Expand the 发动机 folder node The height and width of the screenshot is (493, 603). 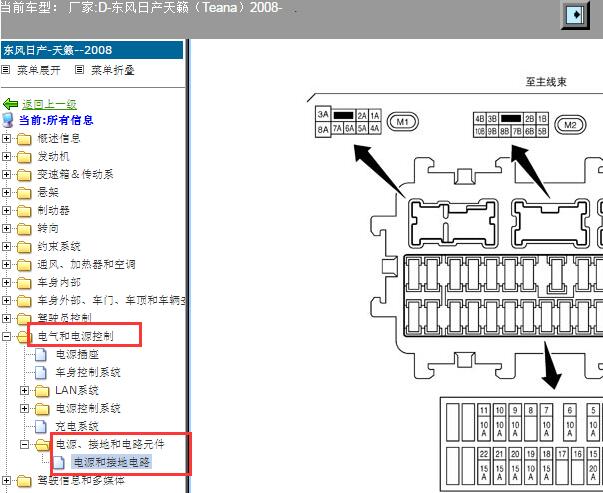(6, 157)
